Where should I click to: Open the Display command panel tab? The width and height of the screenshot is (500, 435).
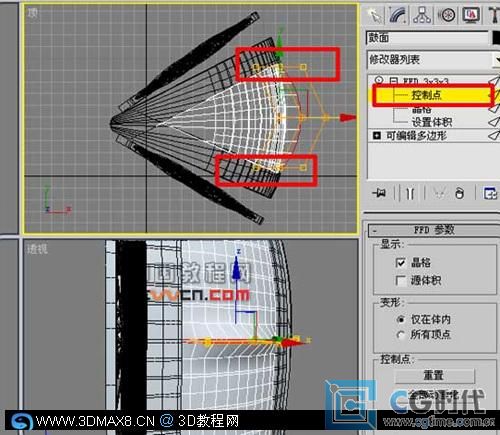pos(471,15)
